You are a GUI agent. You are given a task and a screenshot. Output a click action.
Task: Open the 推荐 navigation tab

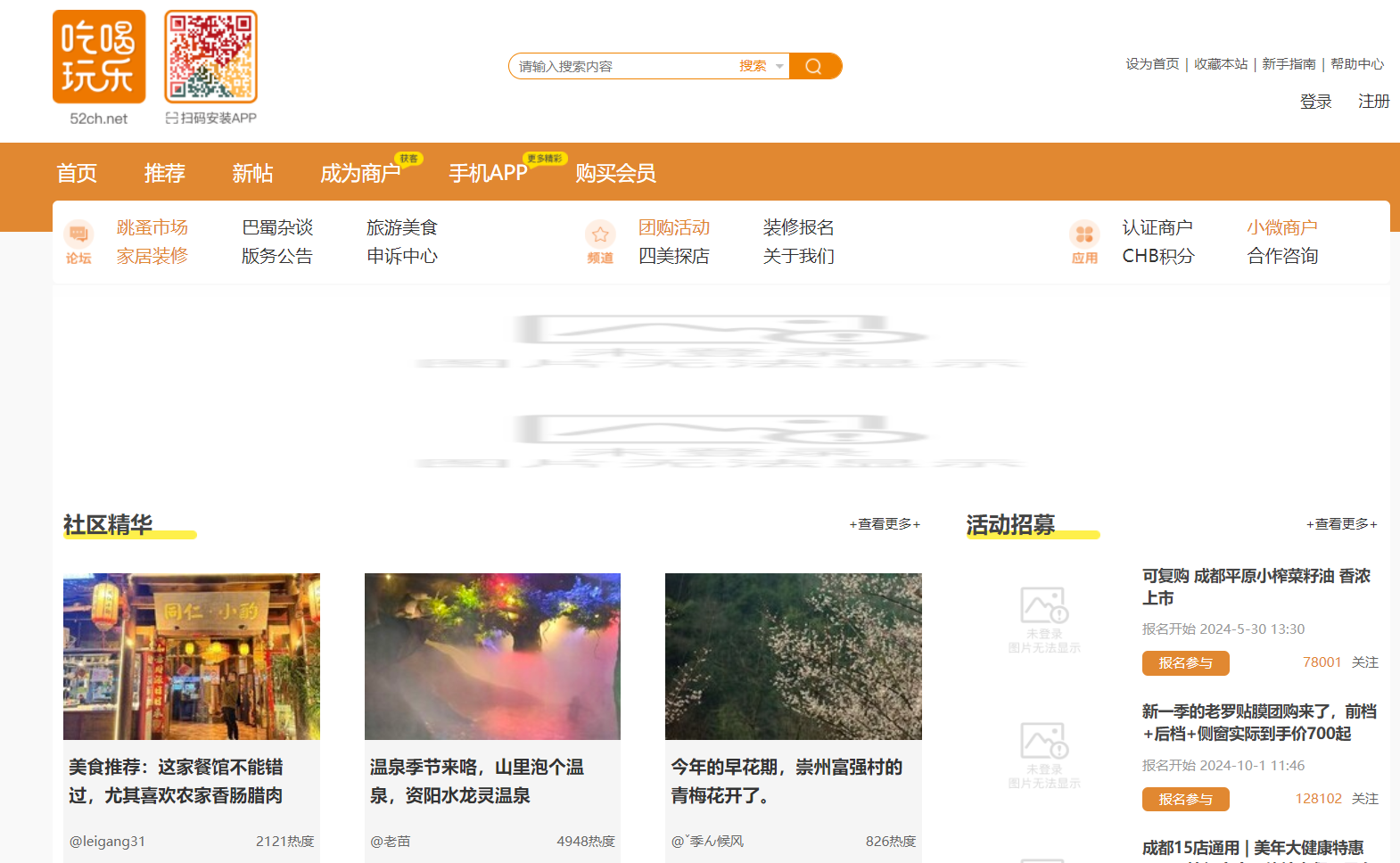[x=165, y=173]
